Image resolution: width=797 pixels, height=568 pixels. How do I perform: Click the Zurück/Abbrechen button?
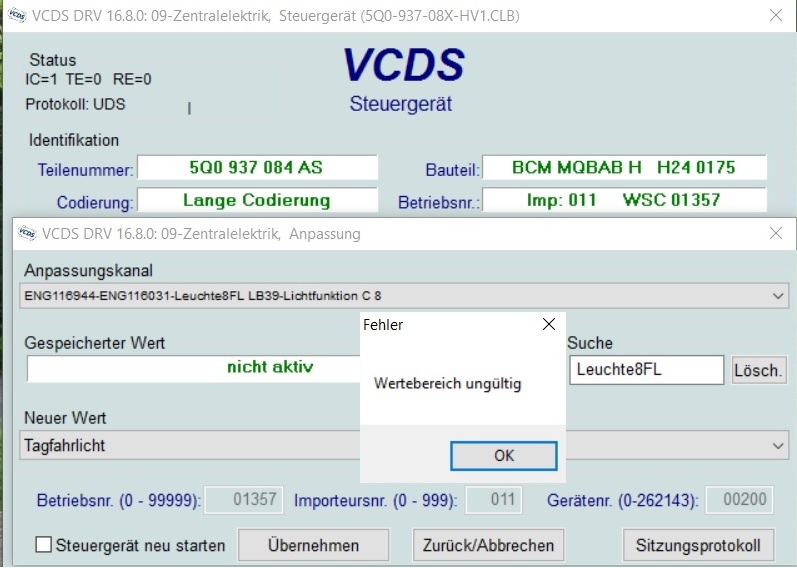click(488, 545)
